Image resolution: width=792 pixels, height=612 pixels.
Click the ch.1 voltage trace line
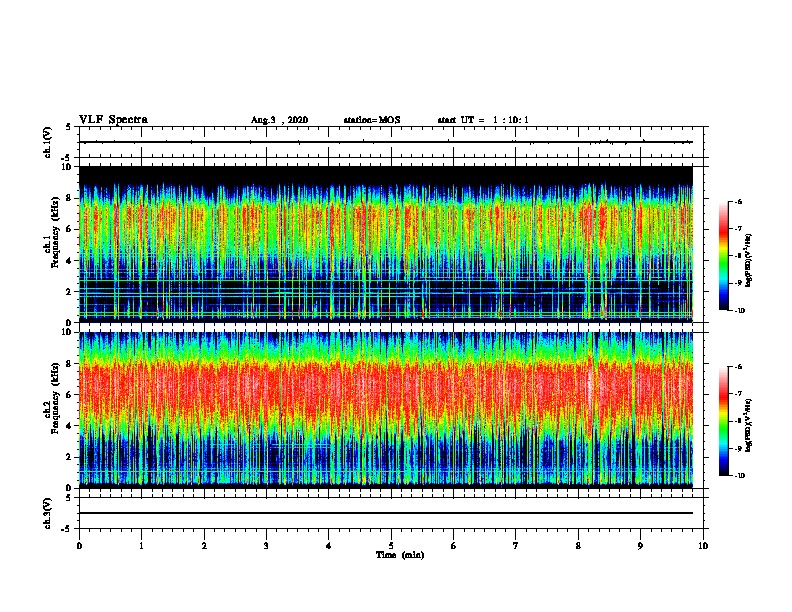[386, 142]
